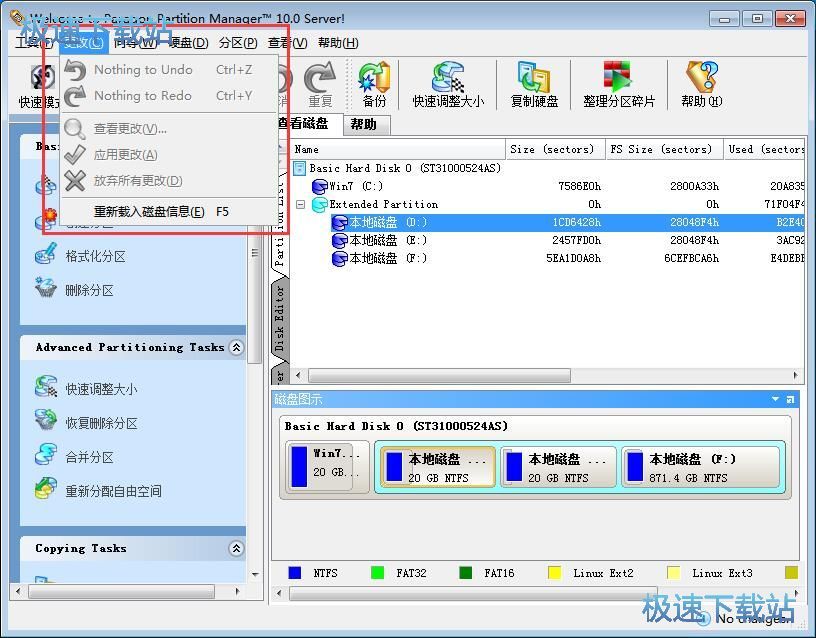Click sidebar Express Resize (快速调整大小) icon
Image resolution: width=816 pixels, height=638 pixels.
[x=46, y=388]
